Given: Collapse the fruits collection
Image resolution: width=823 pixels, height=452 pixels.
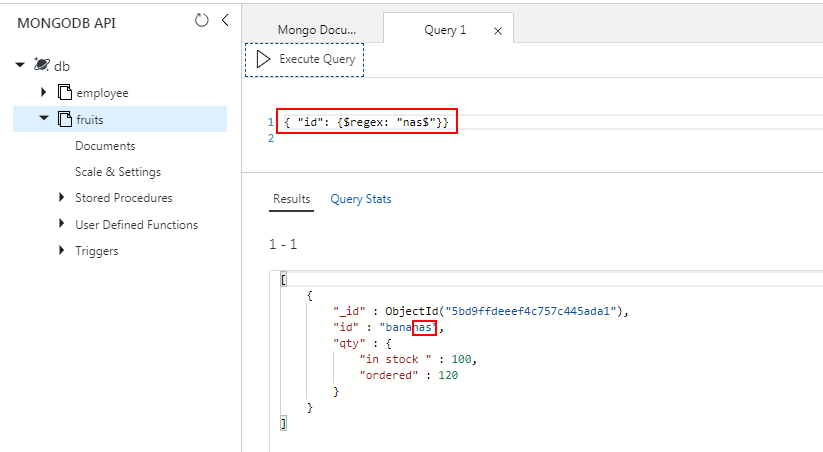Looking at the screenshot, I should [43, 119].
